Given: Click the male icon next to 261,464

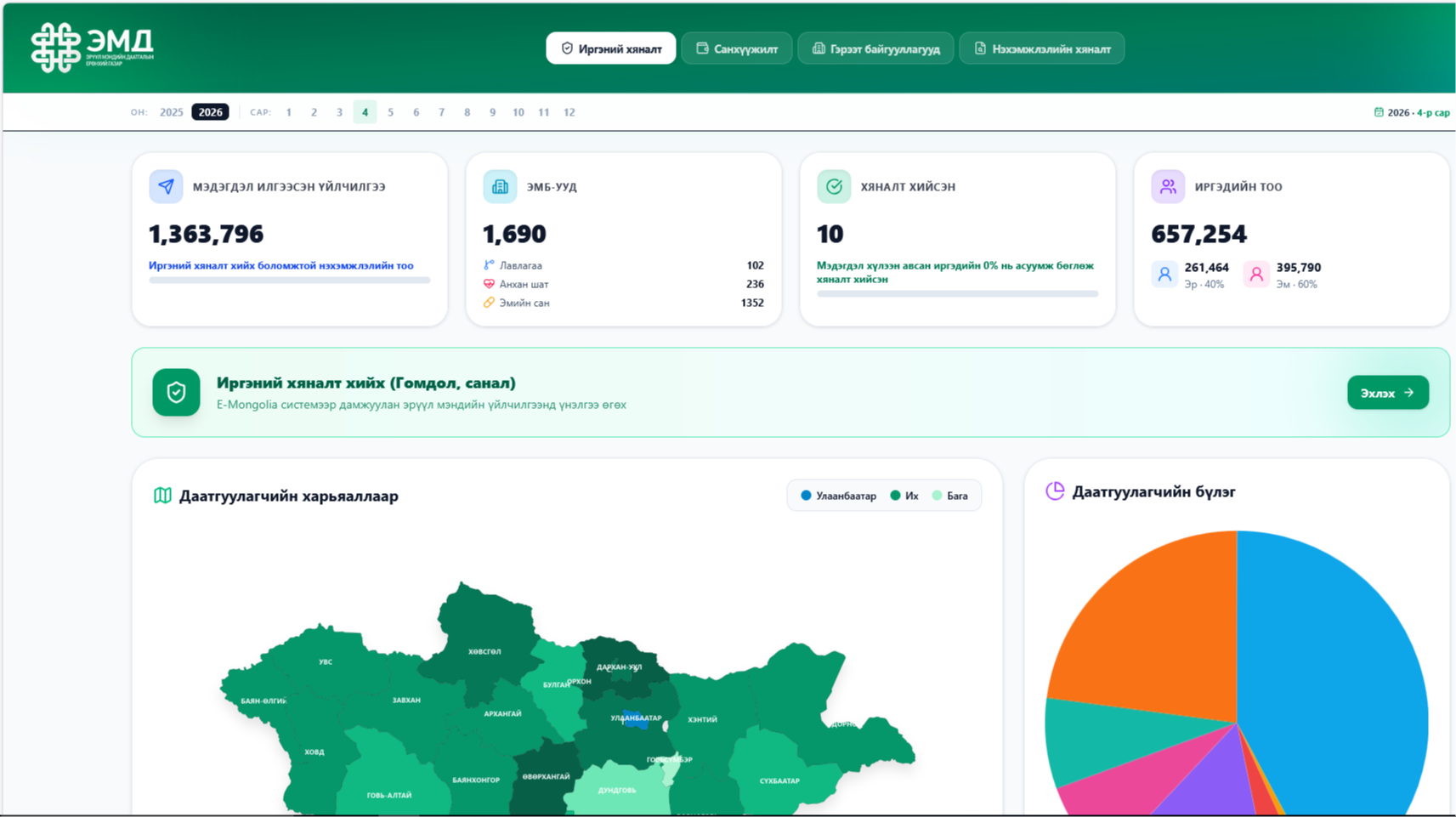Looking at the screenshot, I should pos(1164,275).
